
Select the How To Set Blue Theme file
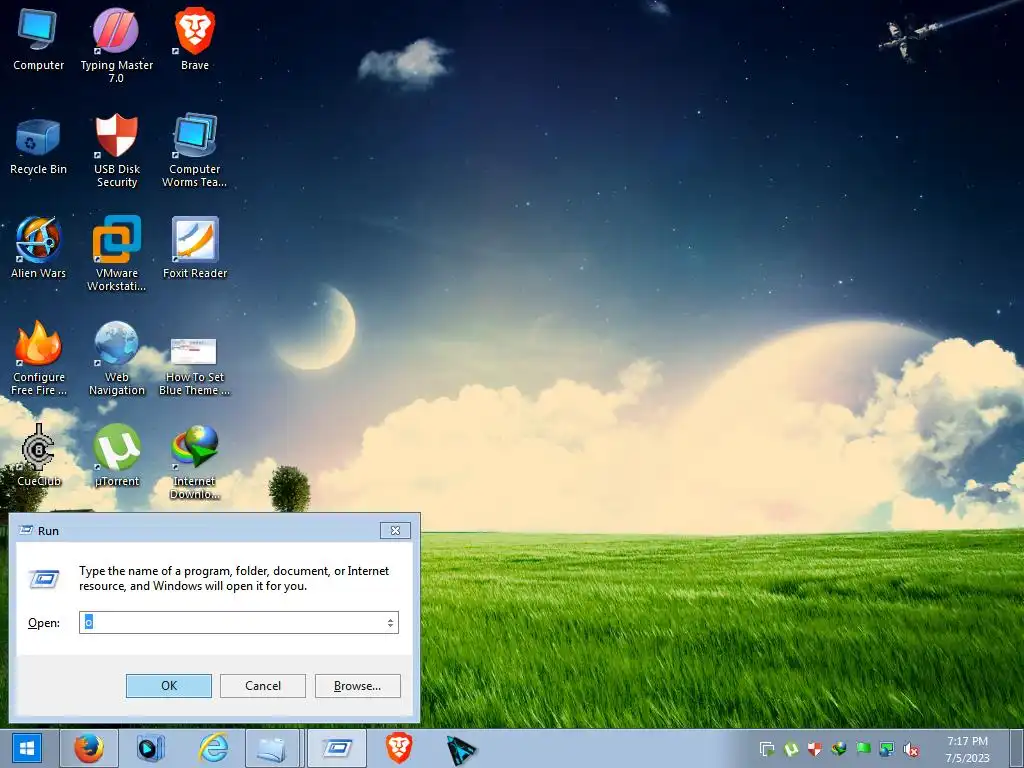tap(195, 366)
